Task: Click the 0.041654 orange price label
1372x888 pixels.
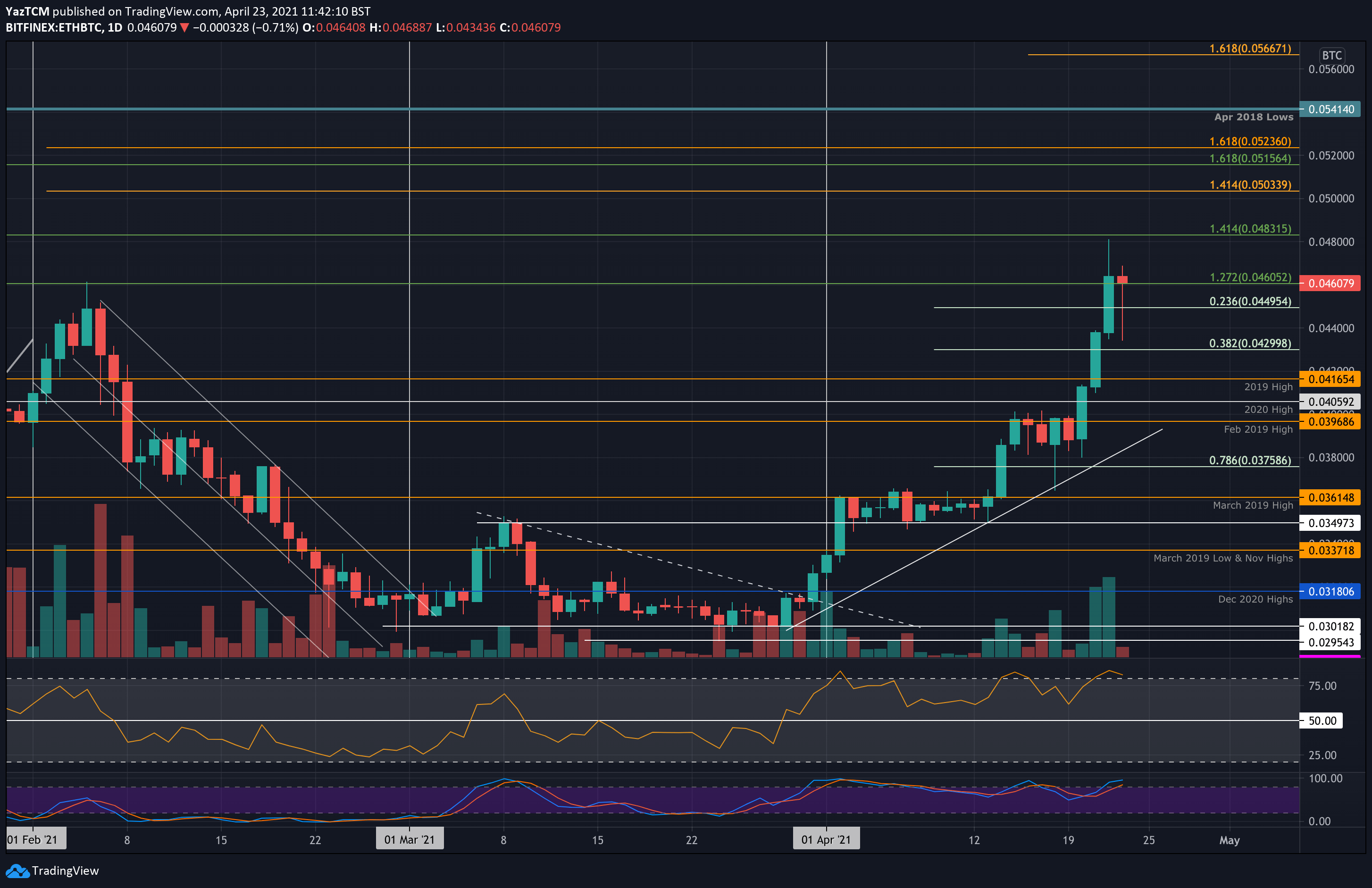Action: pos(1330,379)
